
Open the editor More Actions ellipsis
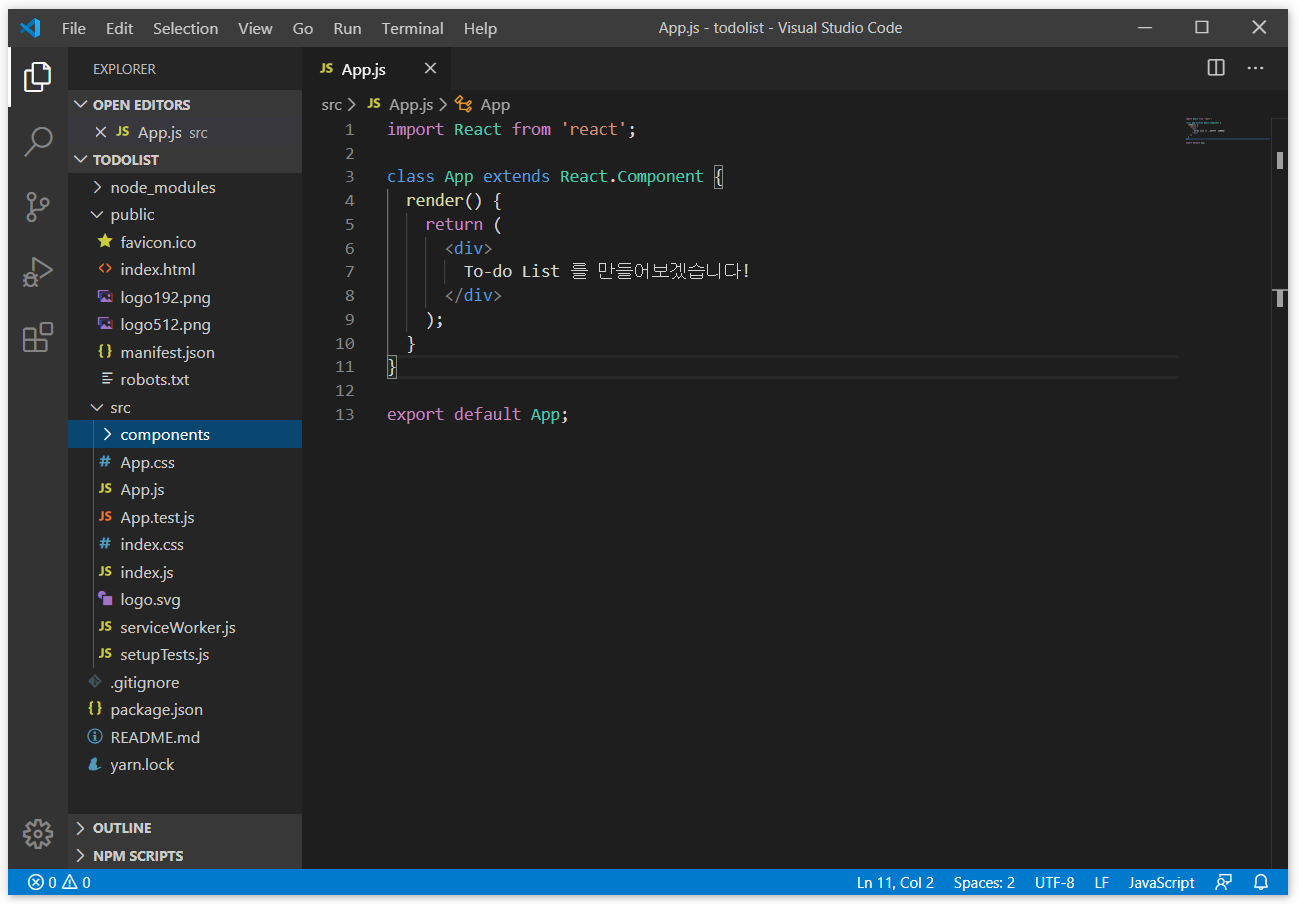pos(1255,68)
